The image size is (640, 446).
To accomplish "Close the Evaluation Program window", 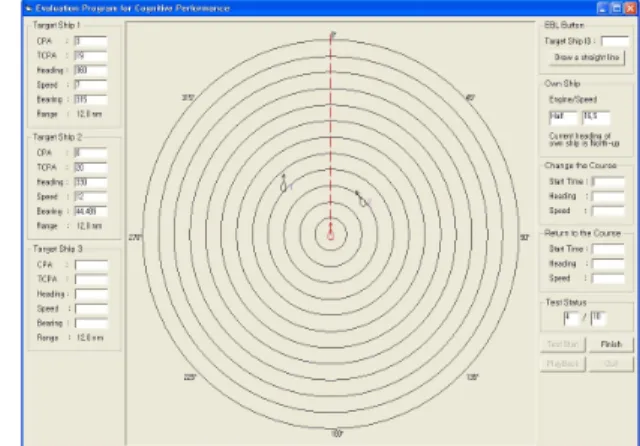I will coord(631,8).
